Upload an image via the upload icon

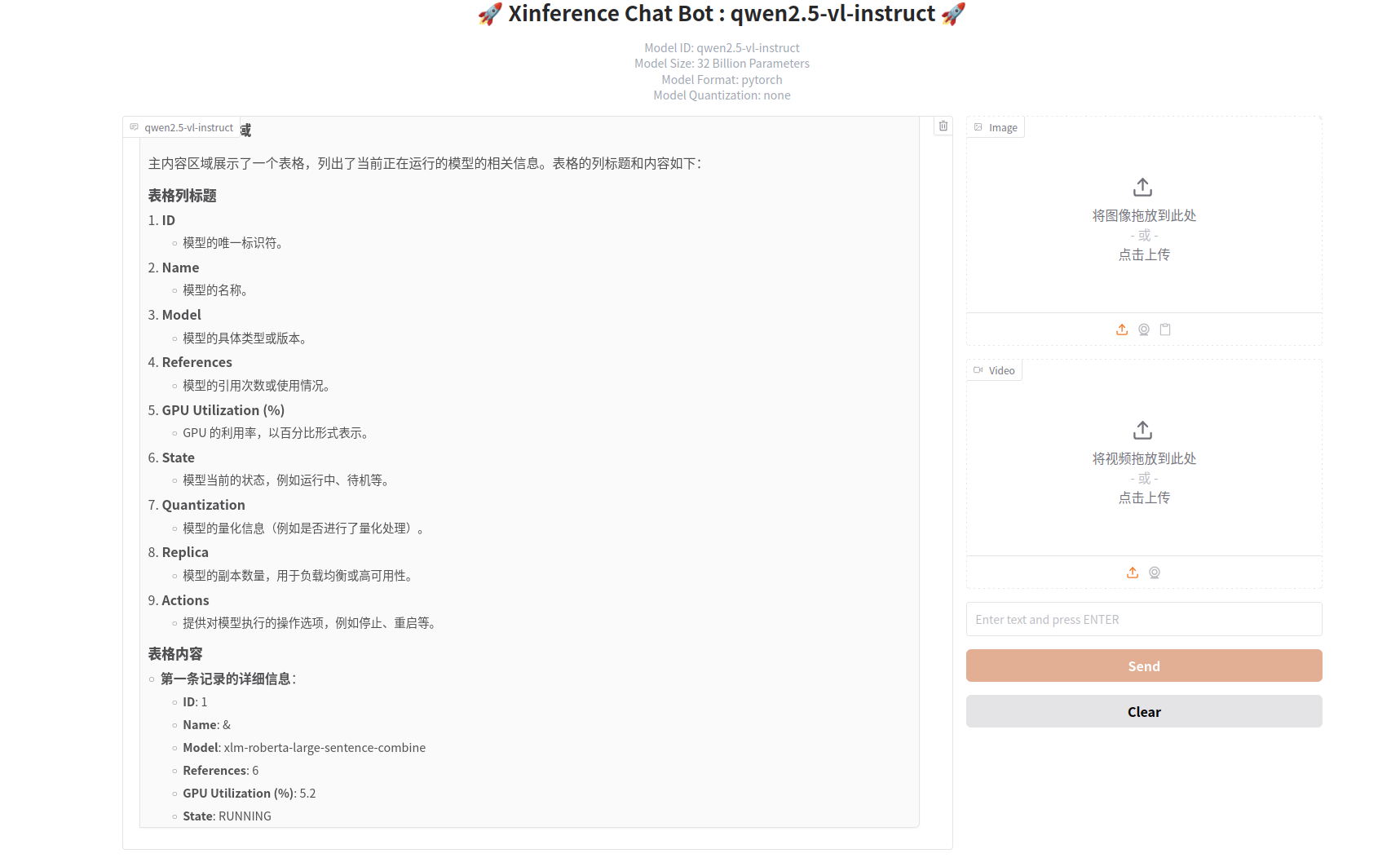pos(1121,329)
